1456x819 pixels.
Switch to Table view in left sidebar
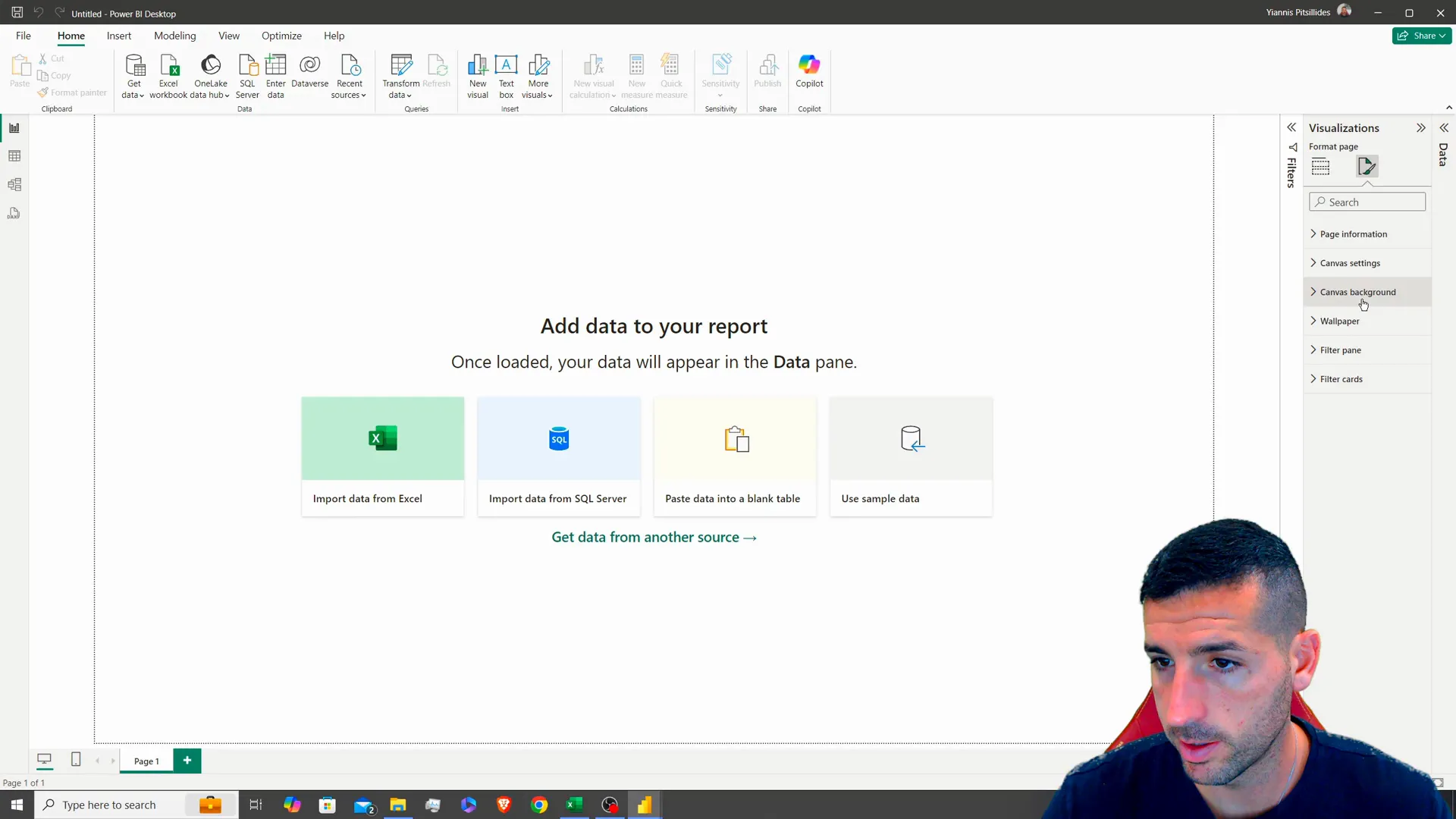[14, 156]
